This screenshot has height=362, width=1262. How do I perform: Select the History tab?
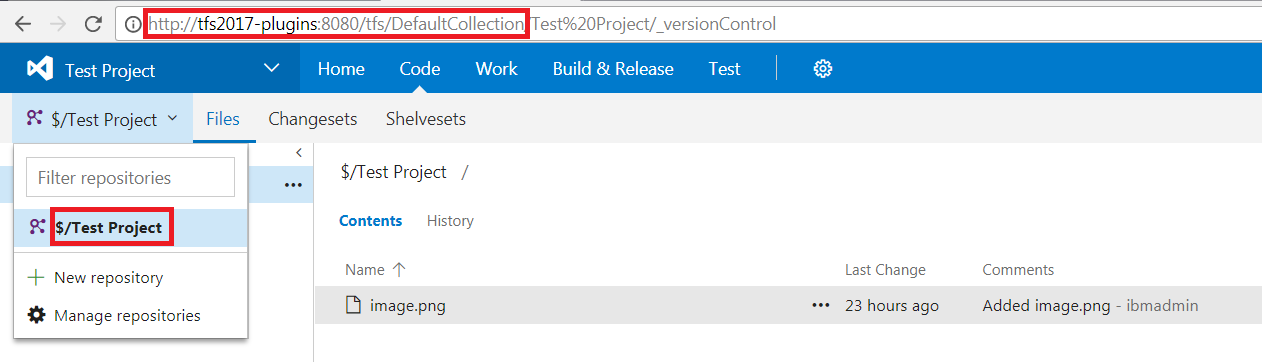(450, 221)
